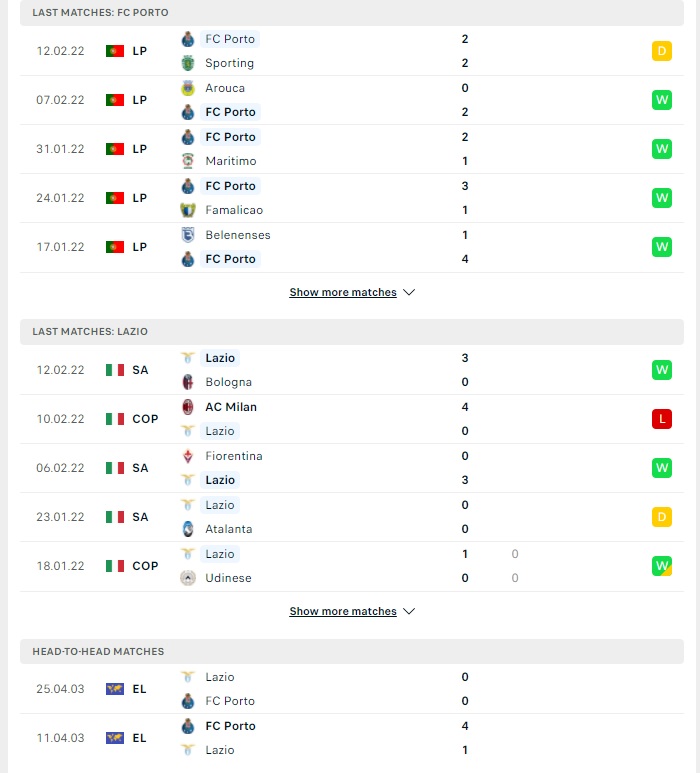Click the Arouca team crest
The height and width of the screenshot is (773, 700).
coord(188,88)
